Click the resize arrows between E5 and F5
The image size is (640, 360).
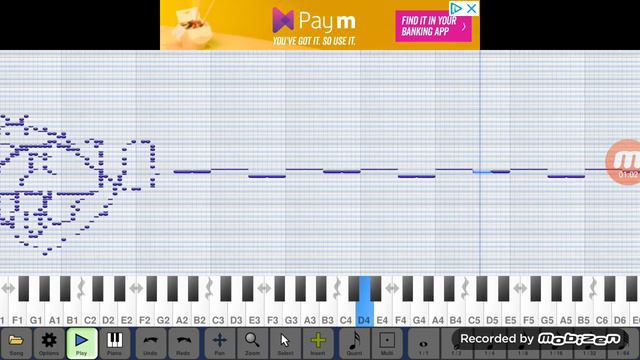click(520, 288)
